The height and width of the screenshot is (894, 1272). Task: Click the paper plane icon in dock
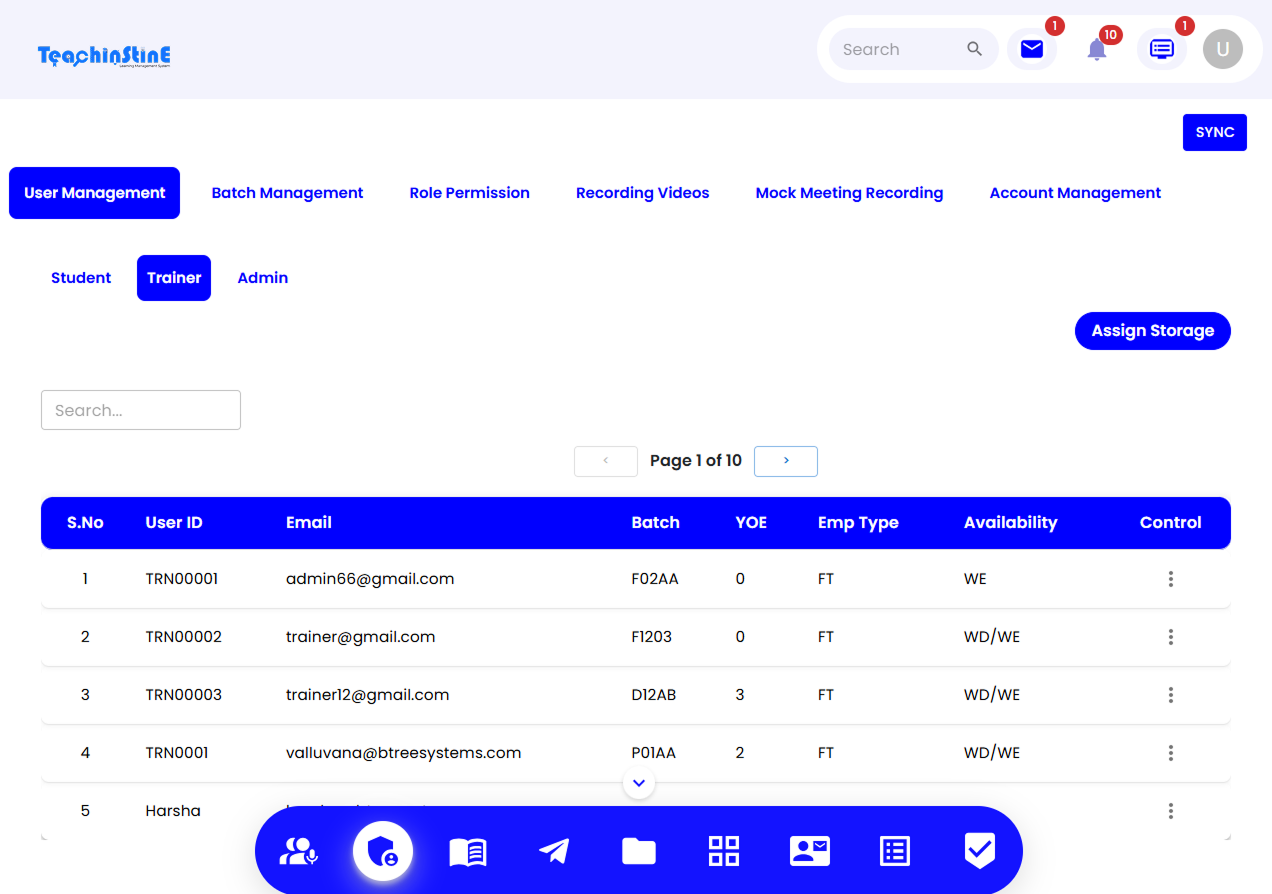553,851
